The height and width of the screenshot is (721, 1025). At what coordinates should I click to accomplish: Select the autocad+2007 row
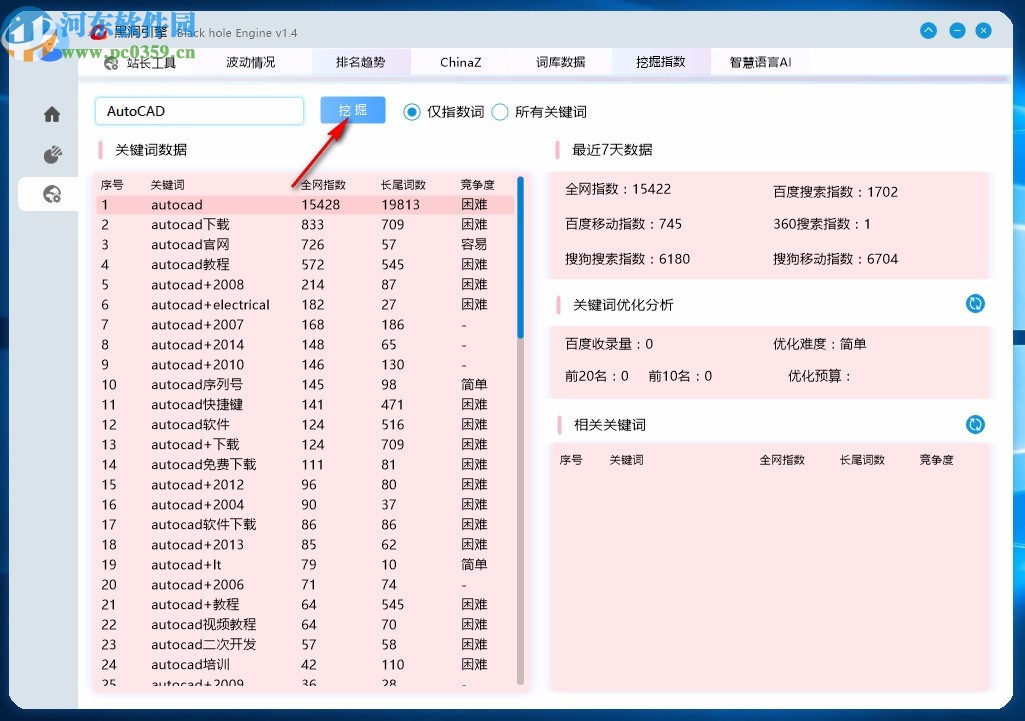[306, 325]
